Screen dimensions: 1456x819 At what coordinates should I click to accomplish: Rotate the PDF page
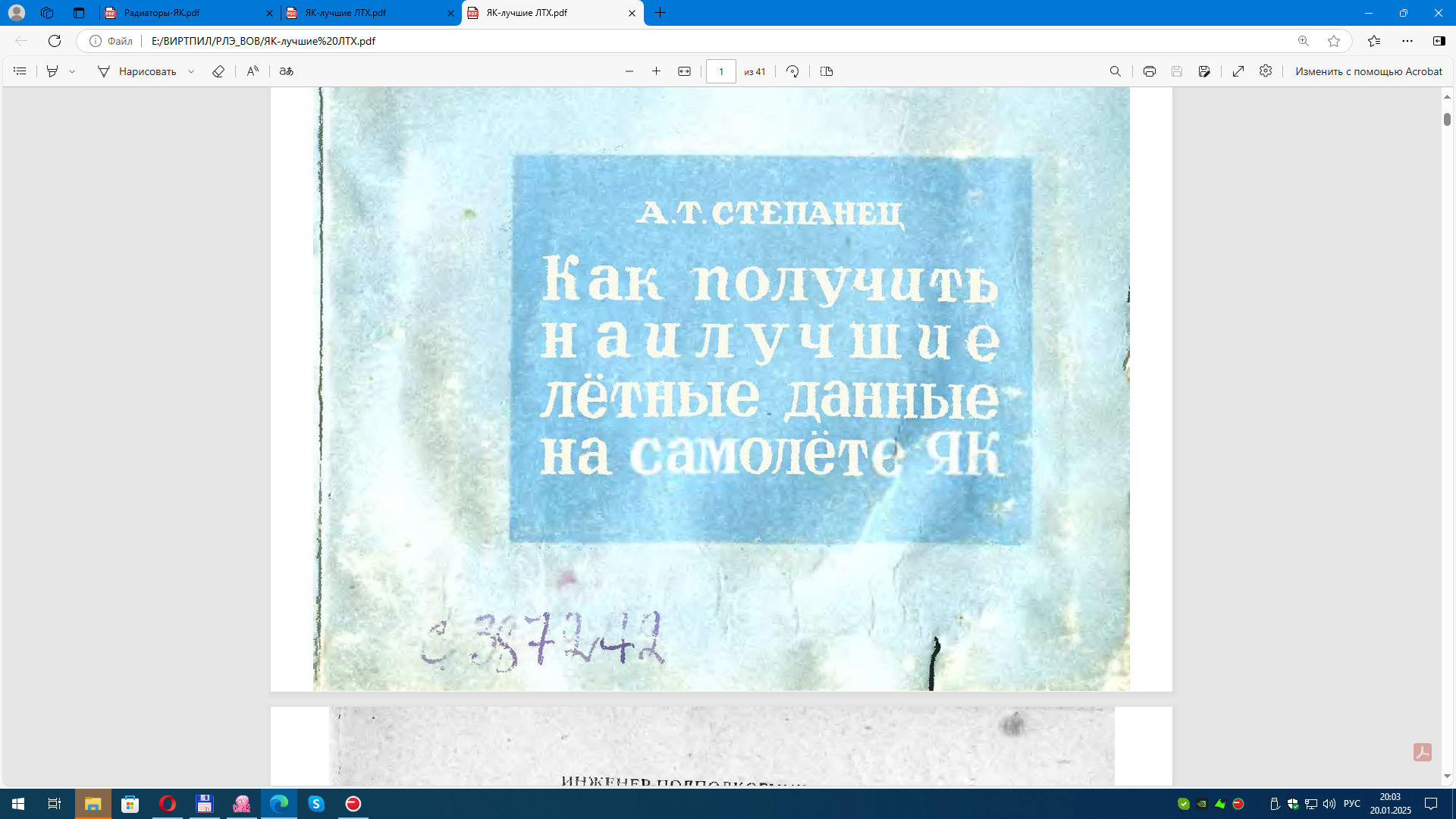click(792, 71)
